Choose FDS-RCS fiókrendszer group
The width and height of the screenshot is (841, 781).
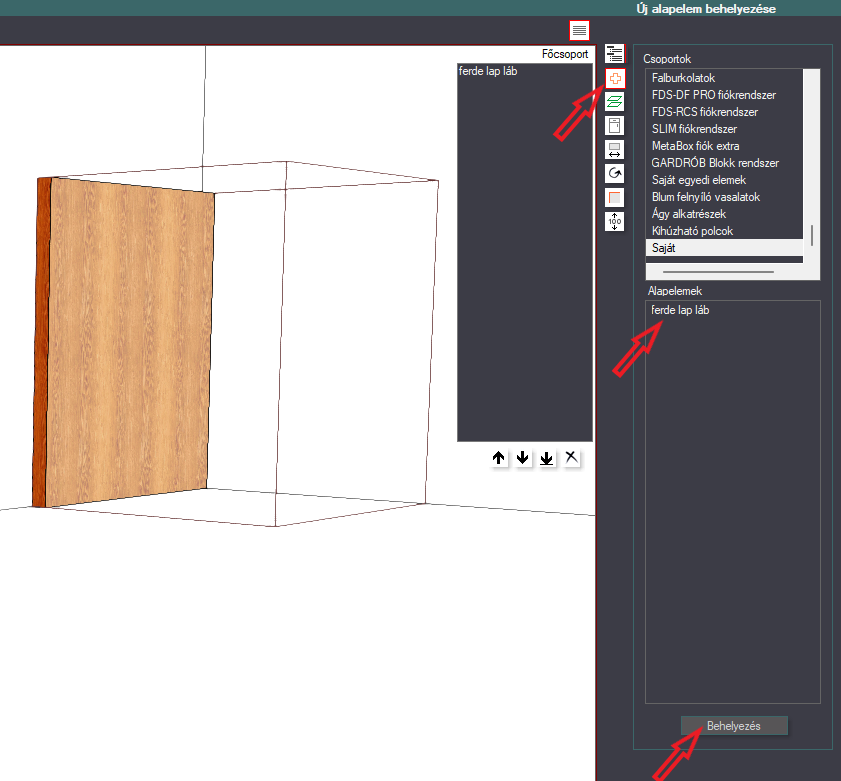tap(724, 112)
